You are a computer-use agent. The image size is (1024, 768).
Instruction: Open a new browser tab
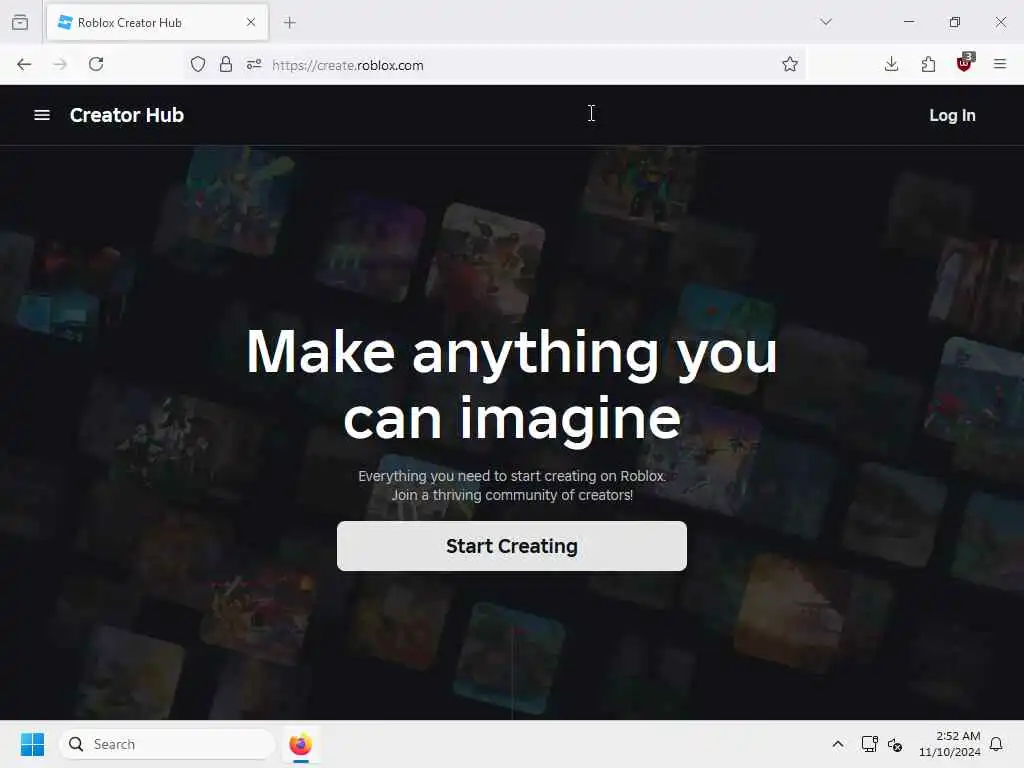(x=290, y=22)
